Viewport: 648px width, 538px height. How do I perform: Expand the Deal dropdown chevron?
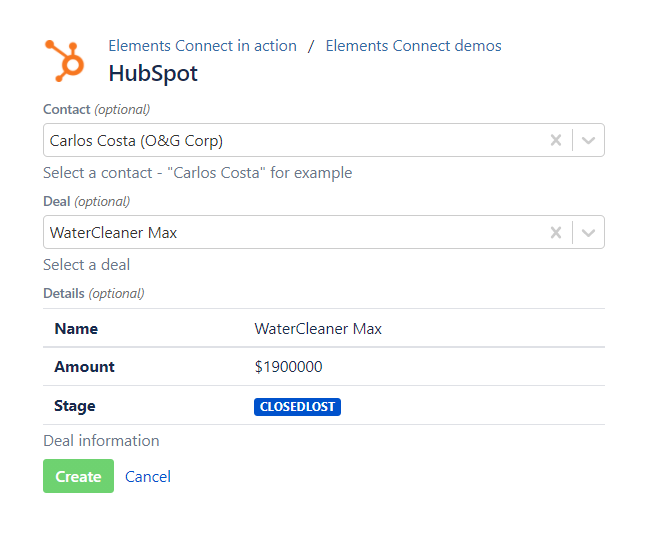(589, 233)
